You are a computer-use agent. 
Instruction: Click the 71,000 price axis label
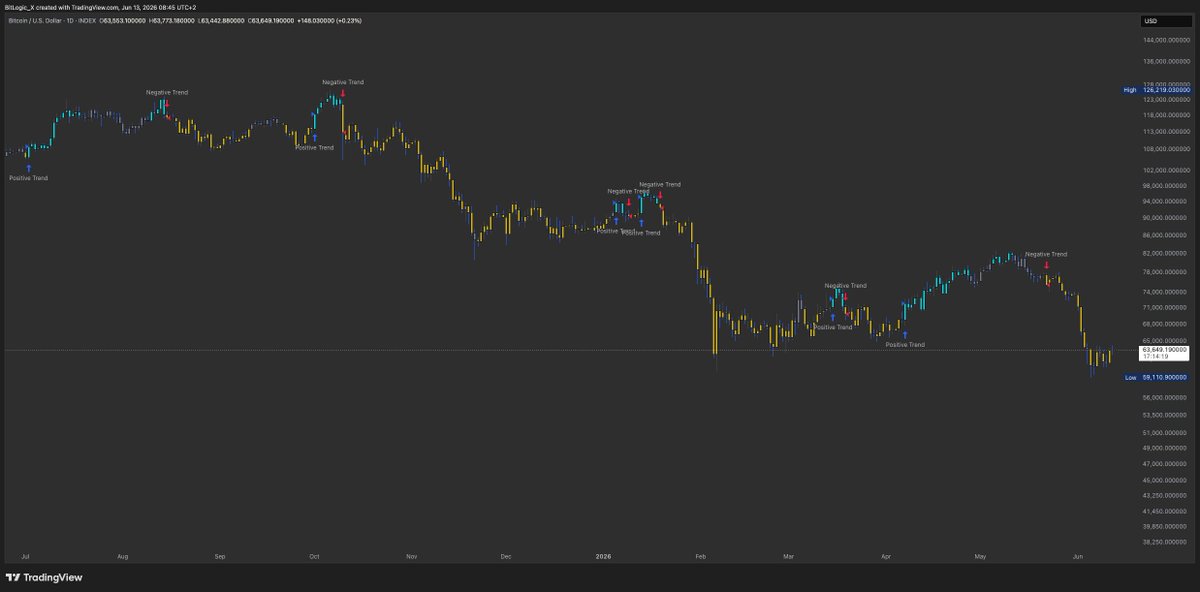click(x=1165, y=307)
